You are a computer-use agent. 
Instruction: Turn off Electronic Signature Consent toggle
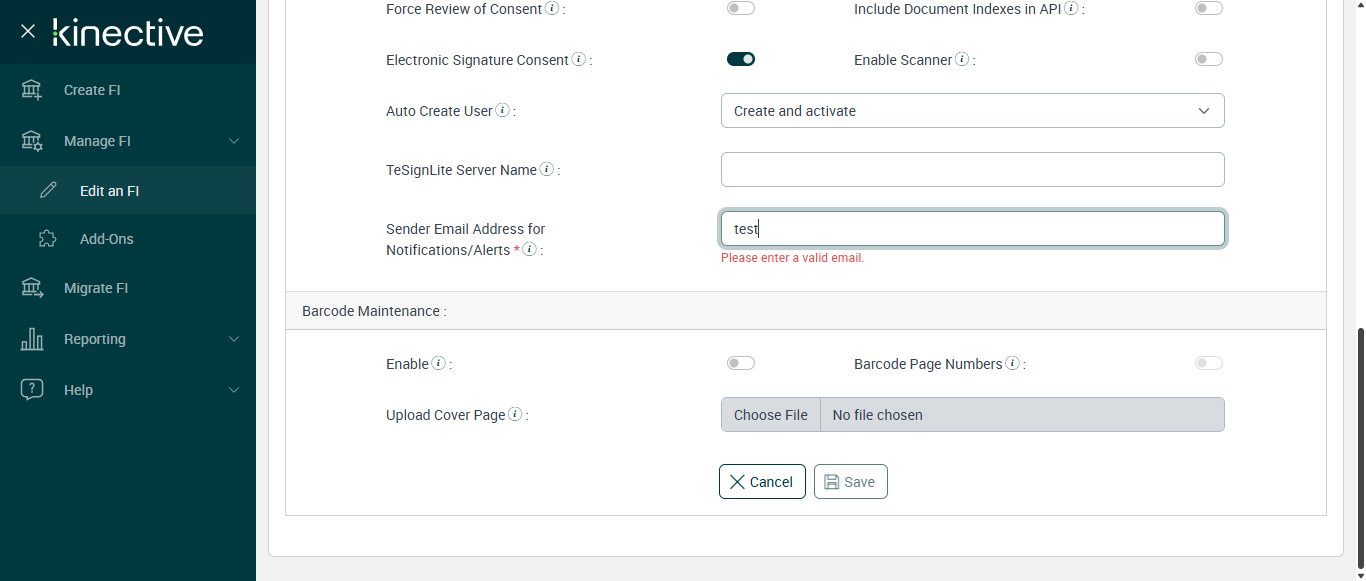pos(741,60)
